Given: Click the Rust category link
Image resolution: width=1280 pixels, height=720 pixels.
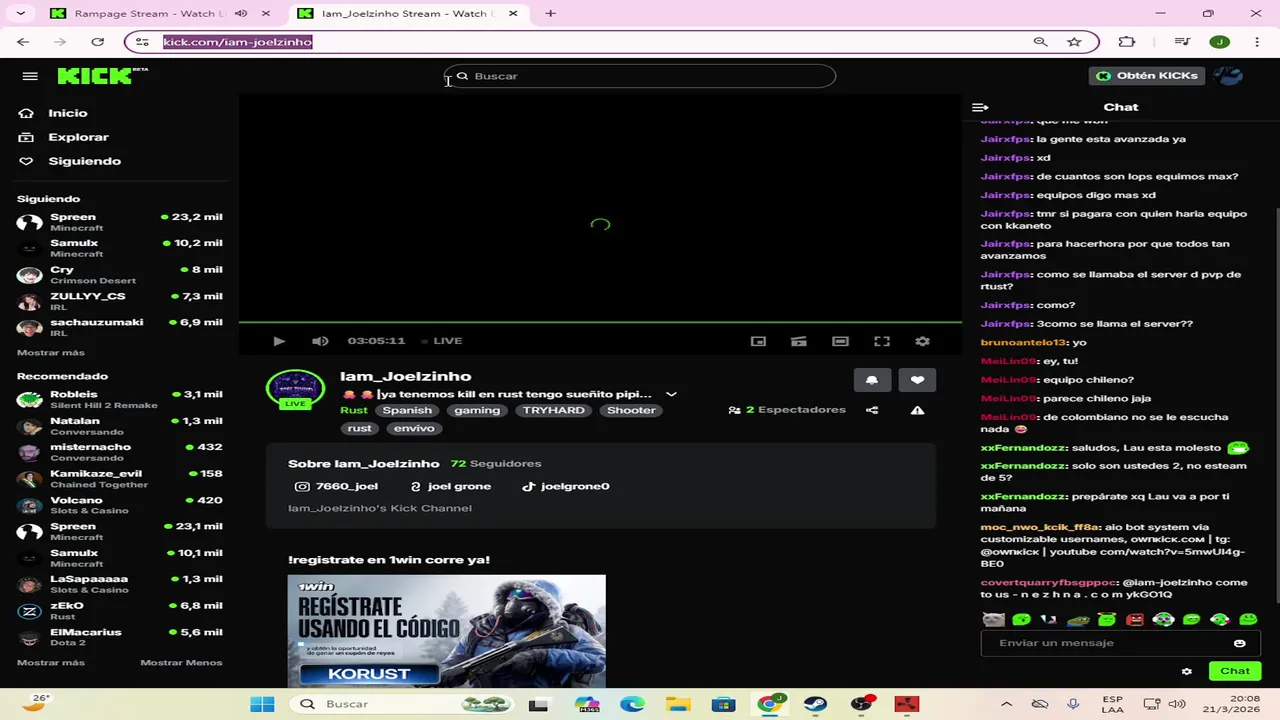Looking at the screenshot, I should 354,410.
